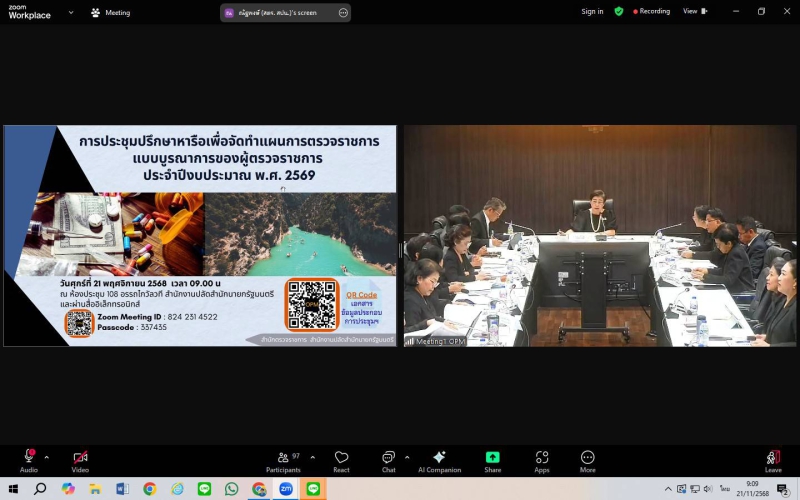Leave the meeting
Image resolution: width=800 pixels, height=500 pixels.
(773, 458)
